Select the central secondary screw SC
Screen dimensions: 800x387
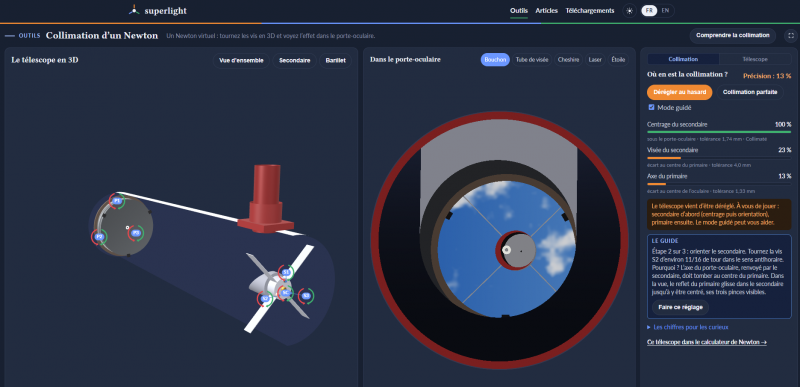click(285, 293)
